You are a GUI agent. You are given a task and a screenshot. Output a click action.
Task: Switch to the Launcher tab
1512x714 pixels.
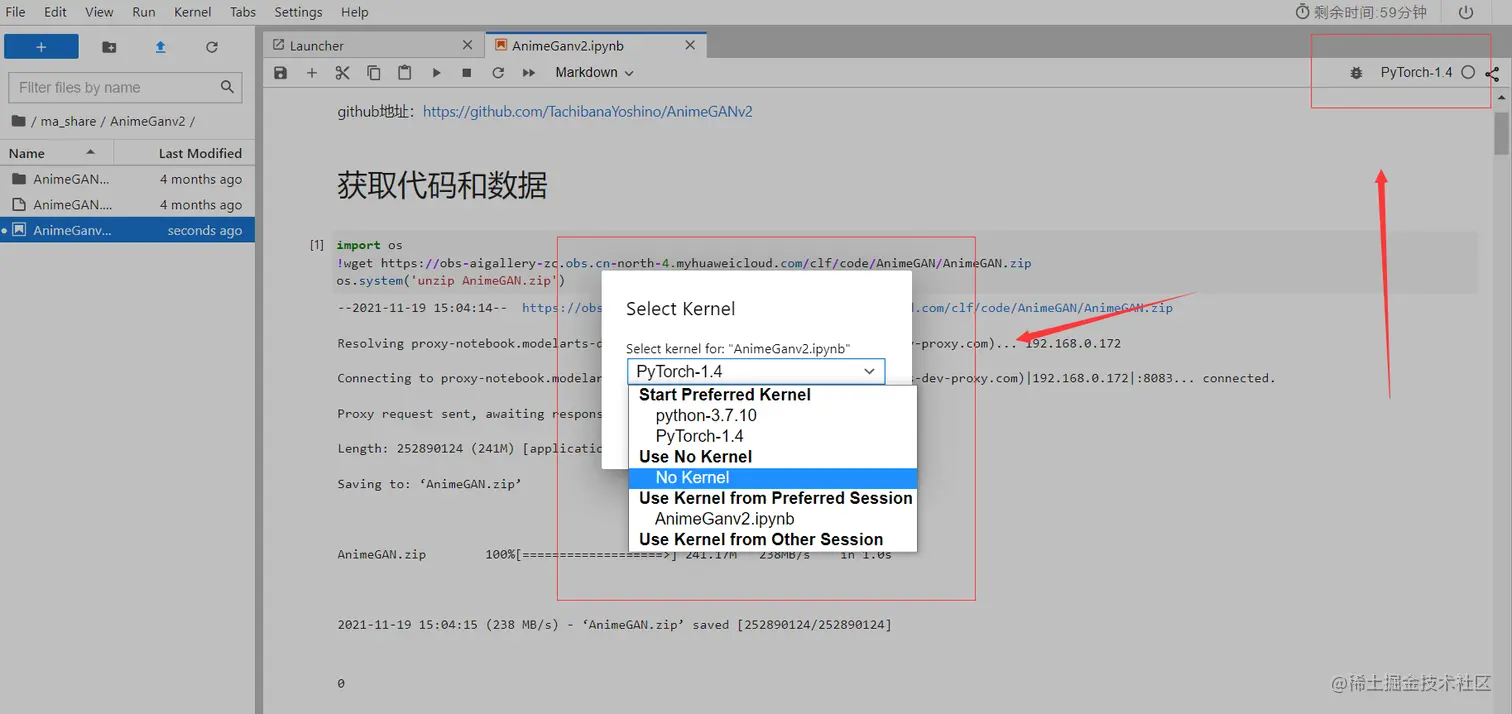(x=373, y=45)
